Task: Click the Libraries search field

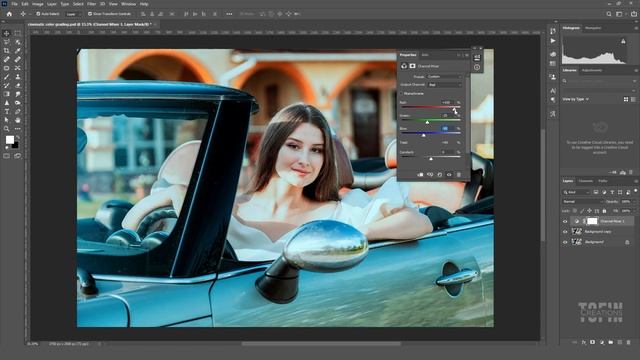Action: coord(599,81)
